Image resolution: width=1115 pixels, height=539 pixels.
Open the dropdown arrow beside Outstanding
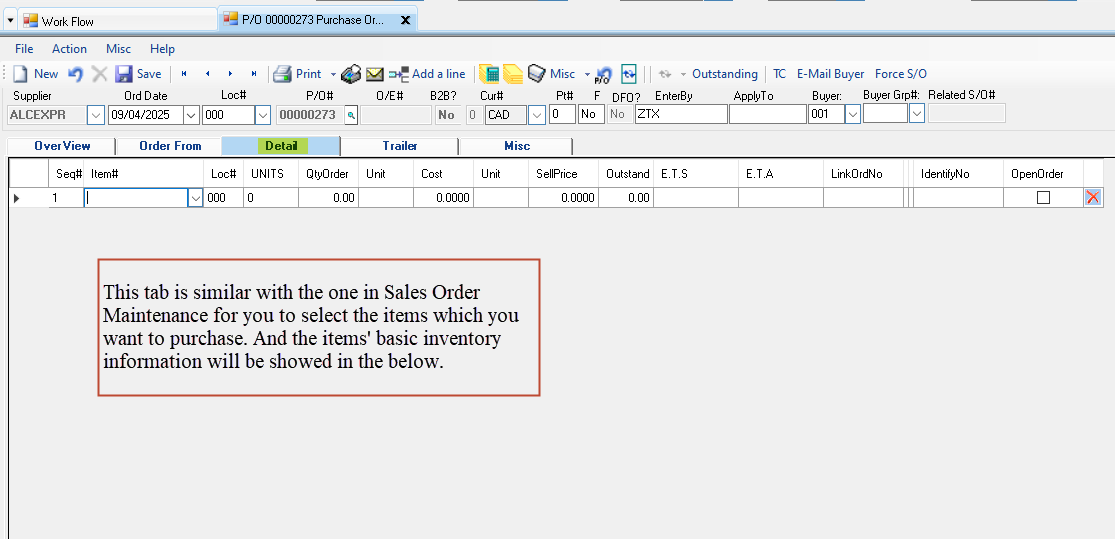click(x=683, y=75)
